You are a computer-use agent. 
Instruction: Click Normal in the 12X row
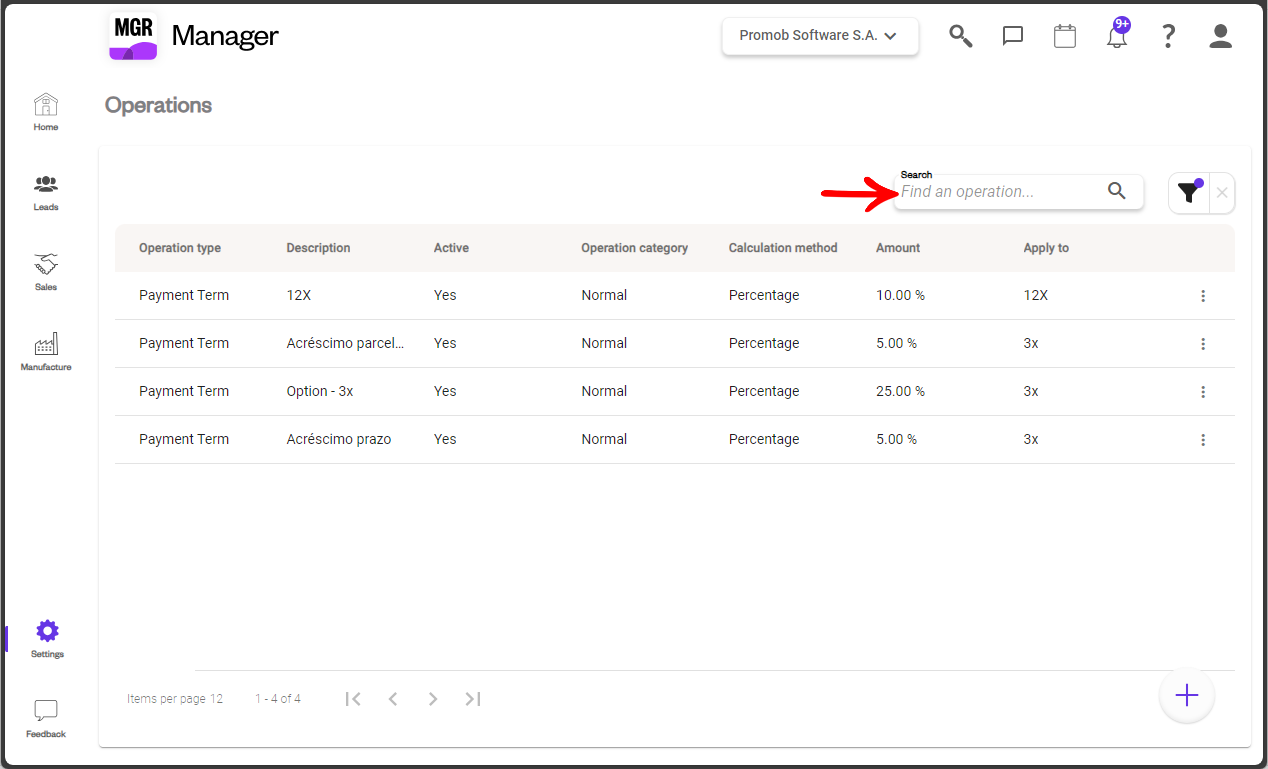(604, 296)
